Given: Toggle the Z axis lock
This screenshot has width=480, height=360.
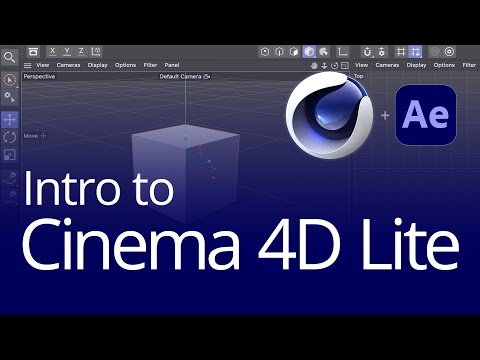Looking at the screenshot, I should point(81,51).
